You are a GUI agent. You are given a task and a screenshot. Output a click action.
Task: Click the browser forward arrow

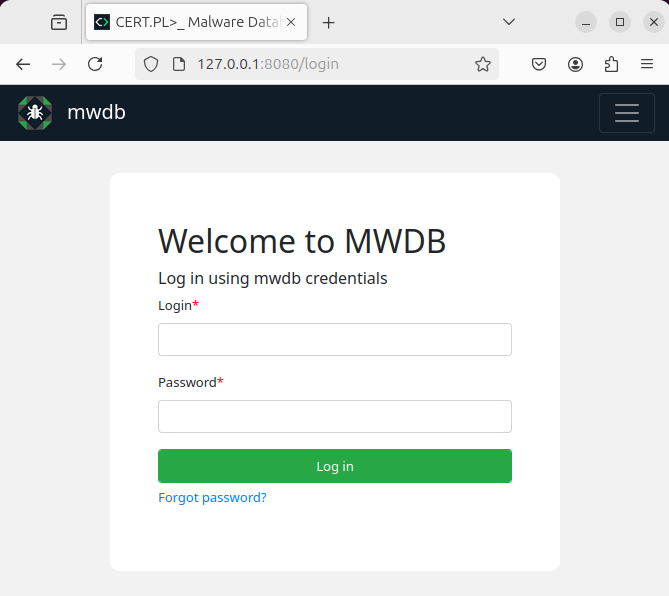pyautogui.click(x=59, y=64)
